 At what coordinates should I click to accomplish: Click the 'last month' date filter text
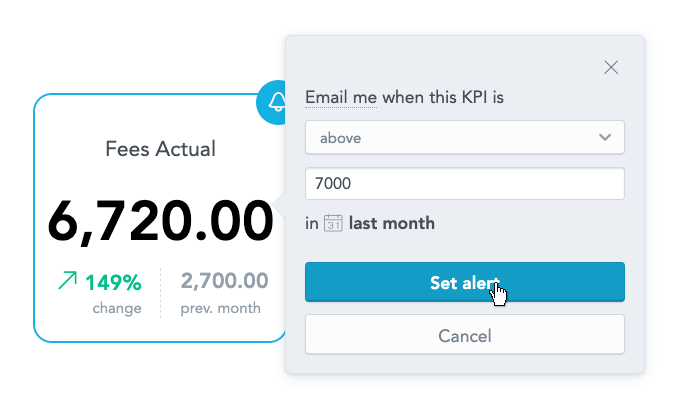(x=391, y=223)
